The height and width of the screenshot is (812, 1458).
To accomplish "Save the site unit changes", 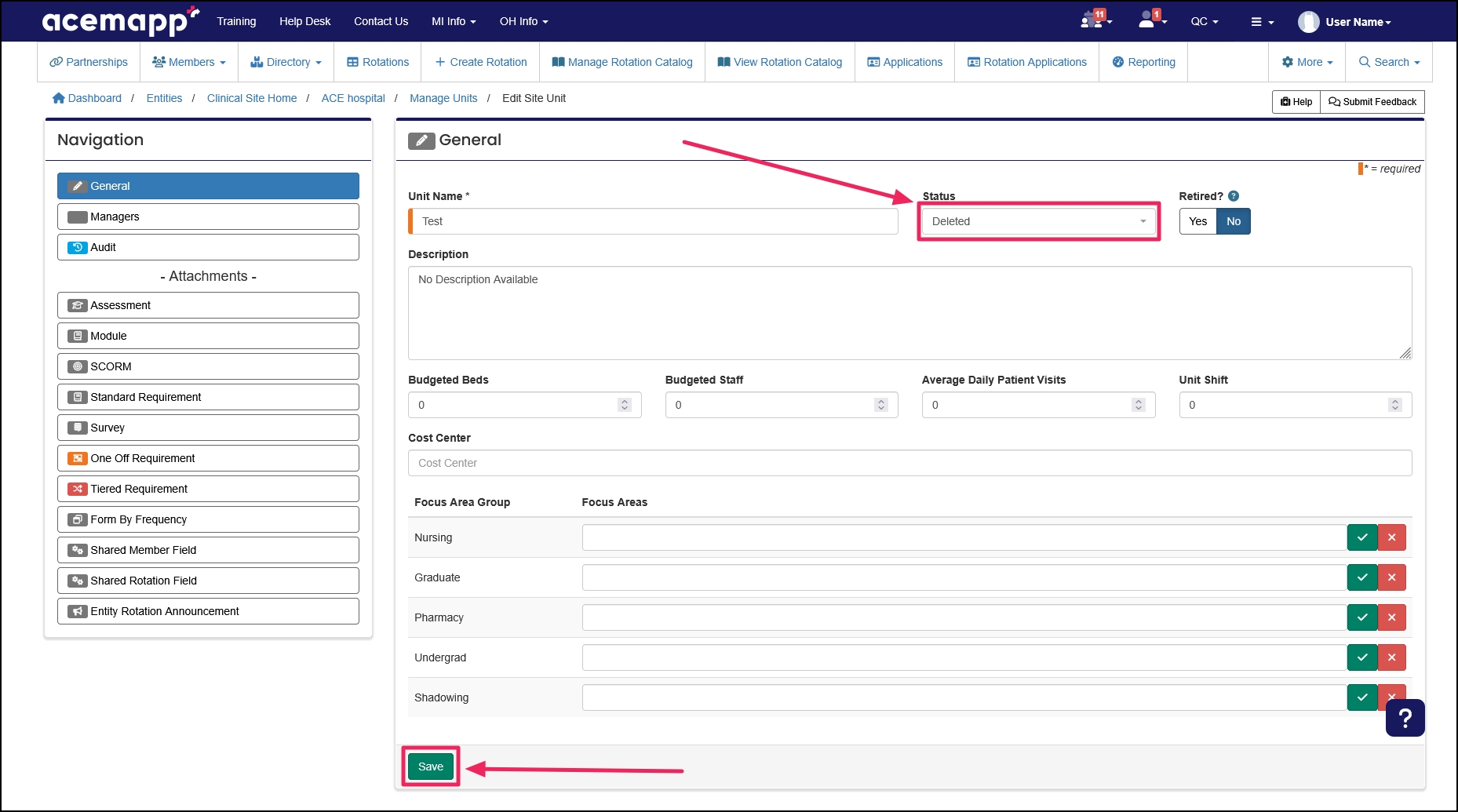I will (430, 766).
